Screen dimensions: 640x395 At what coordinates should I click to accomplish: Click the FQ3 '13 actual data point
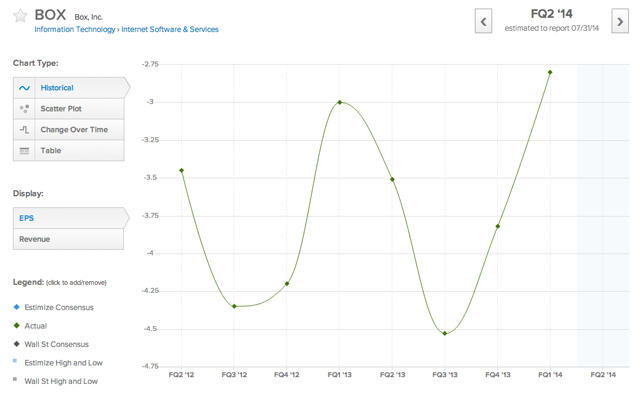pos(445,333)
